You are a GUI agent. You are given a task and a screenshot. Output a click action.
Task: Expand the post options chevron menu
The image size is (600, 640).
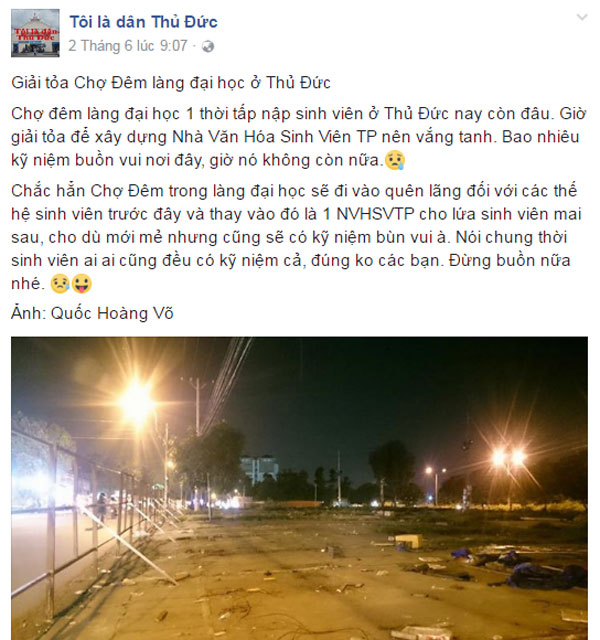tap(582, 17)
